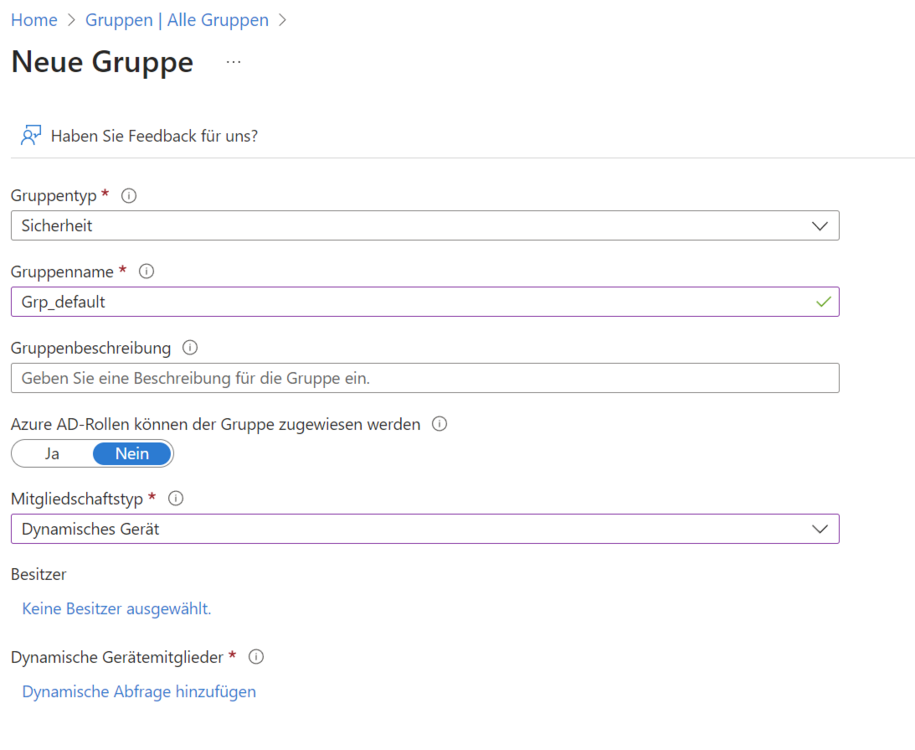Click the info icon next to Gruppenbeschreibung
915x750 pixels.
(x=190, y=348)
